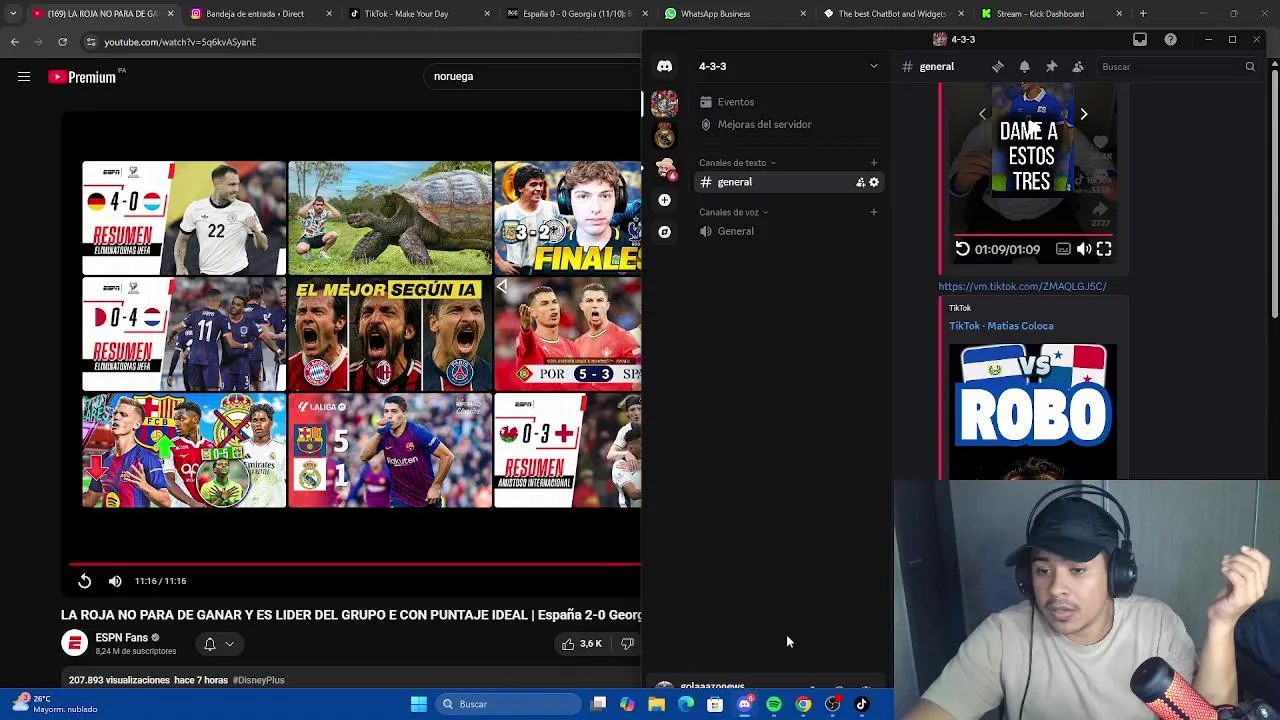Viewport: 1280px width, 720px height.
Task: Play the giant tortoise suggested video
Action: click(x=390, y=218)
